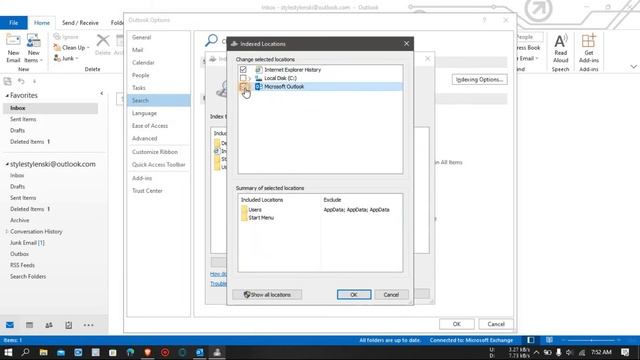Collapse the ribbon using the chevron

click(x=633, y=67)
